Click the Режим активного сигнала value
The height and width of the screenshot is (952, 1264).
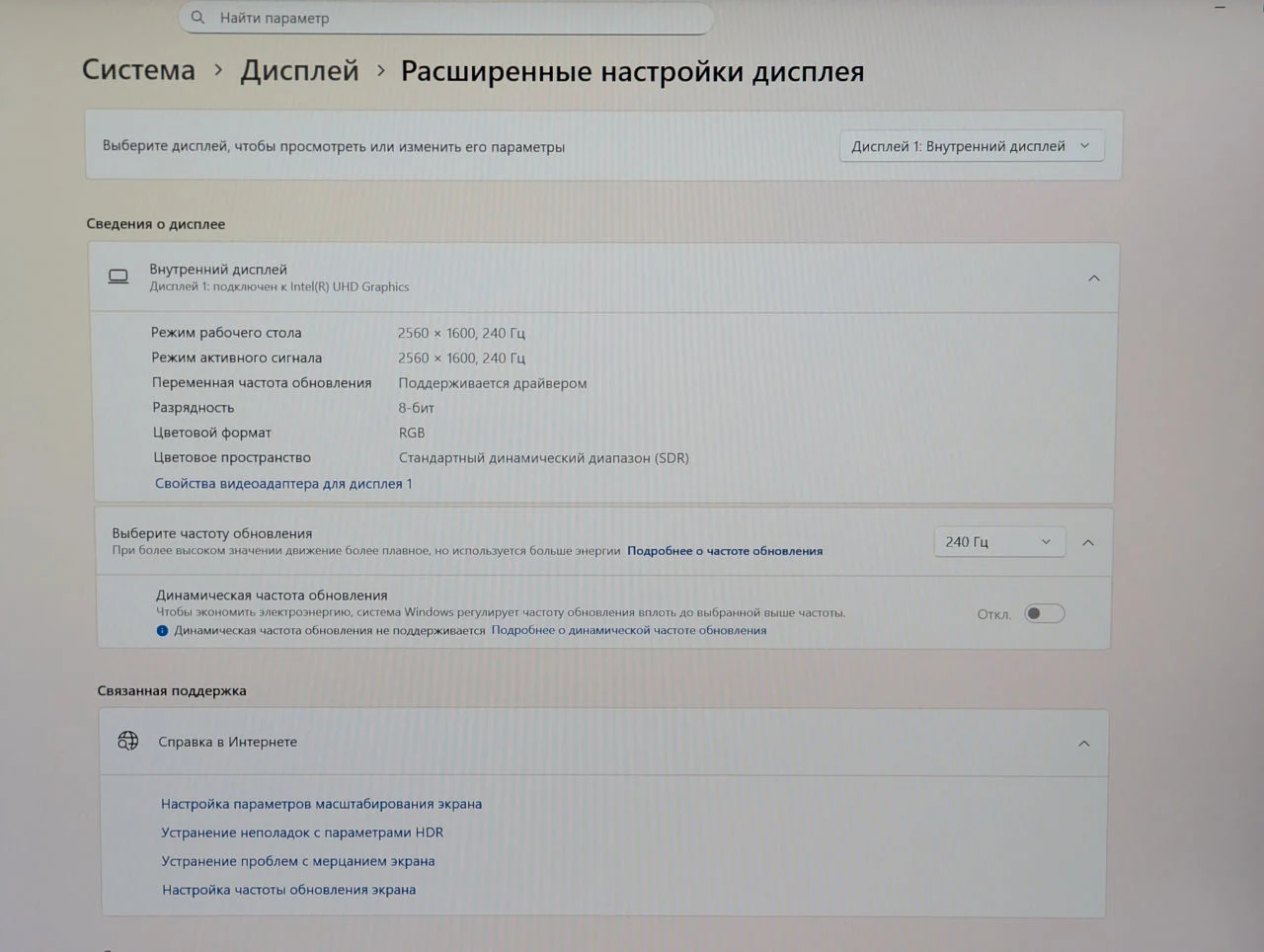[461, 357]
